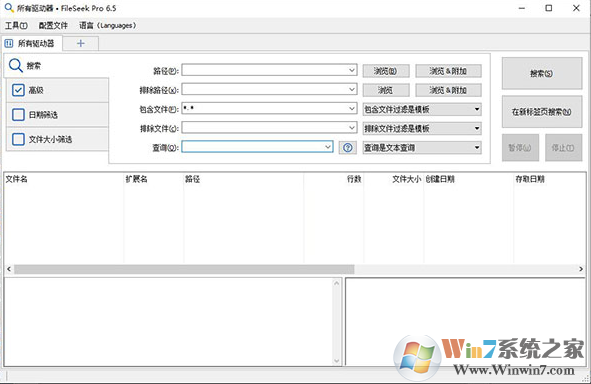Viewport: 591px width, 384px height.
Task: Click the horizontal scrollbar thumb of results
Action: coord(184,269)
